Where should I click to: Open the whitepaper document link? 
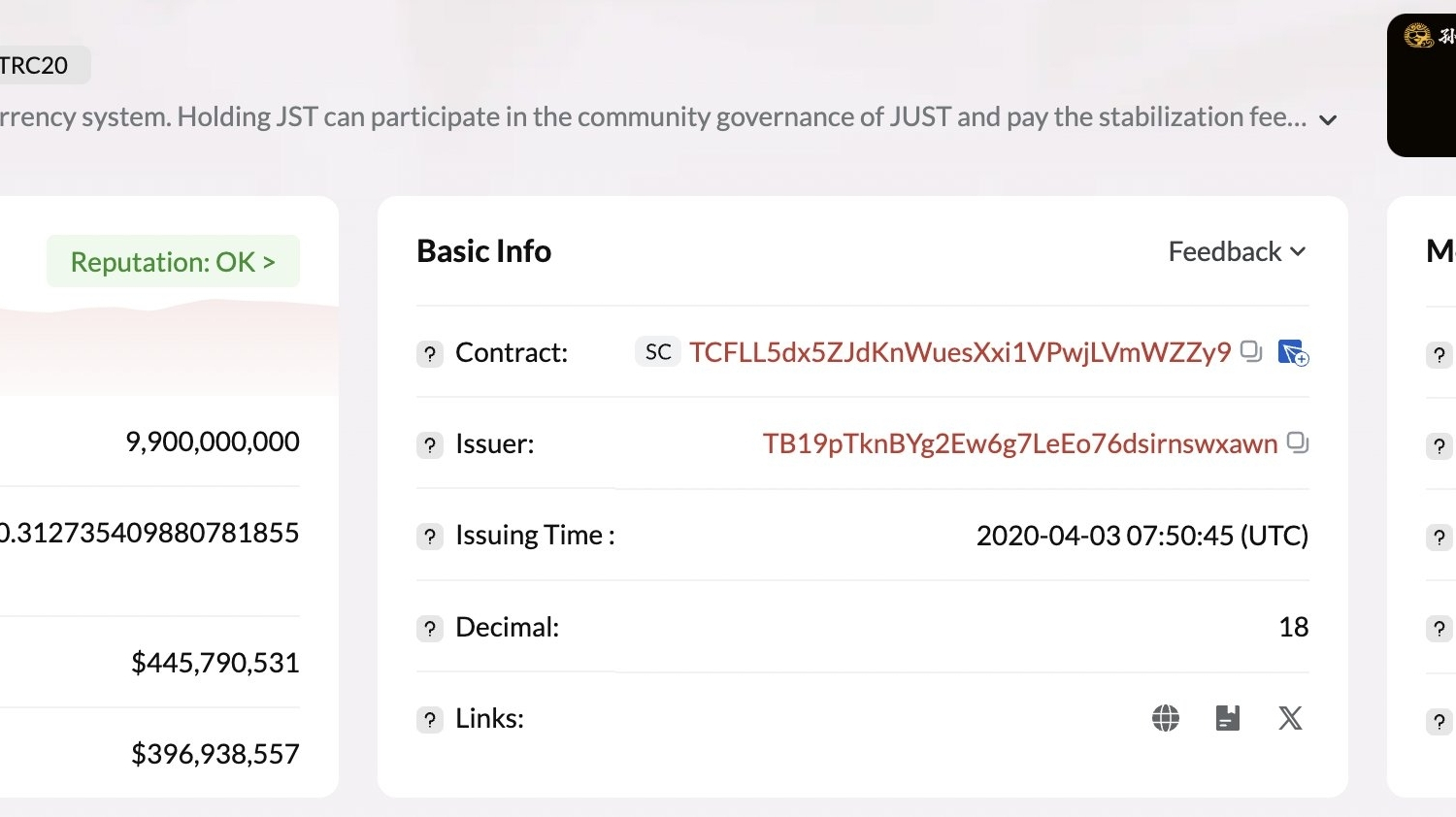(1228, 718)
